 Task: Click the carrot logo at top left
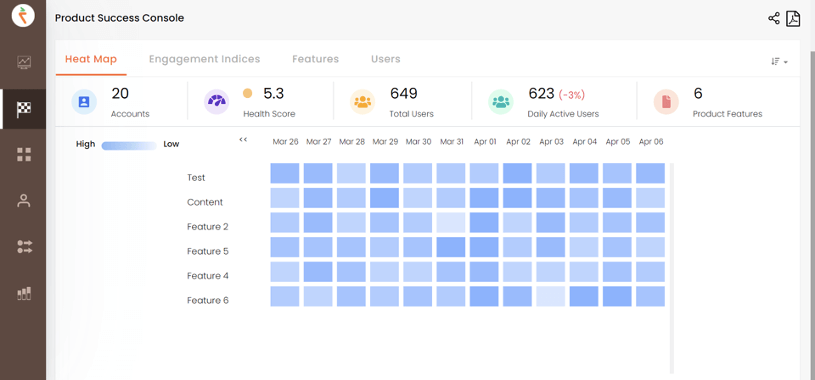coord(23,16)
